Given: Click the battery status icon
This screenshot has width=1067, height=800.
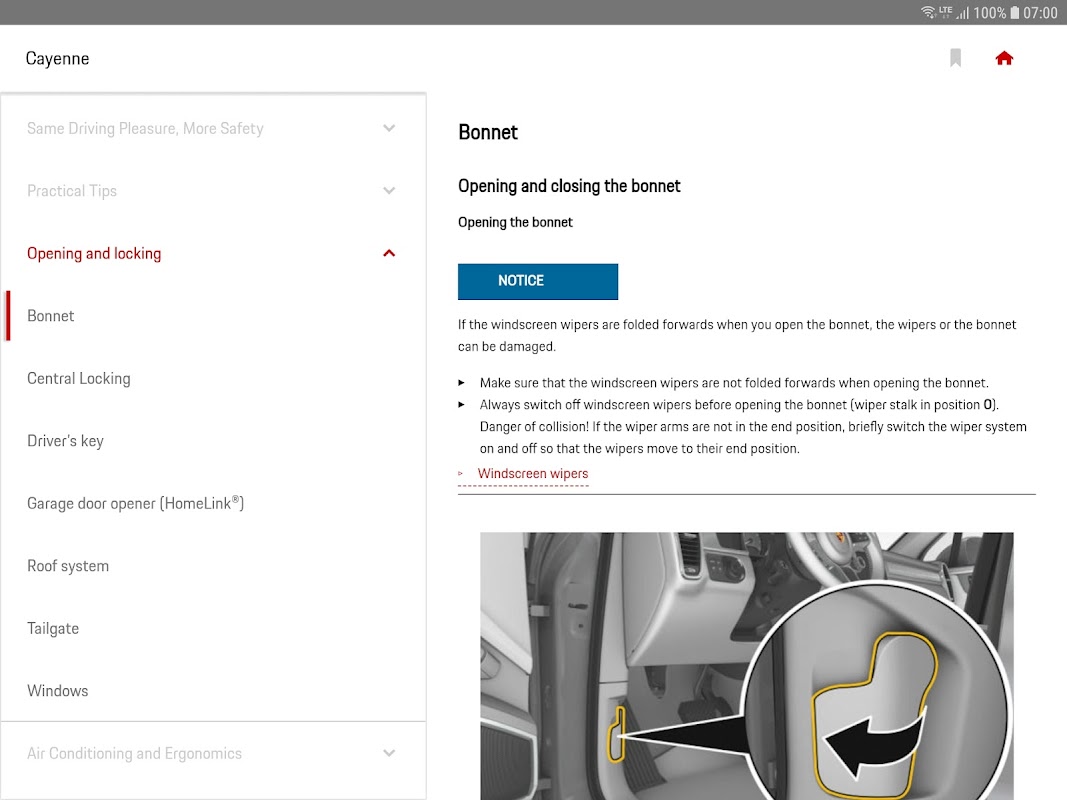Looking at the screenshot, I should pos(1015,12).
